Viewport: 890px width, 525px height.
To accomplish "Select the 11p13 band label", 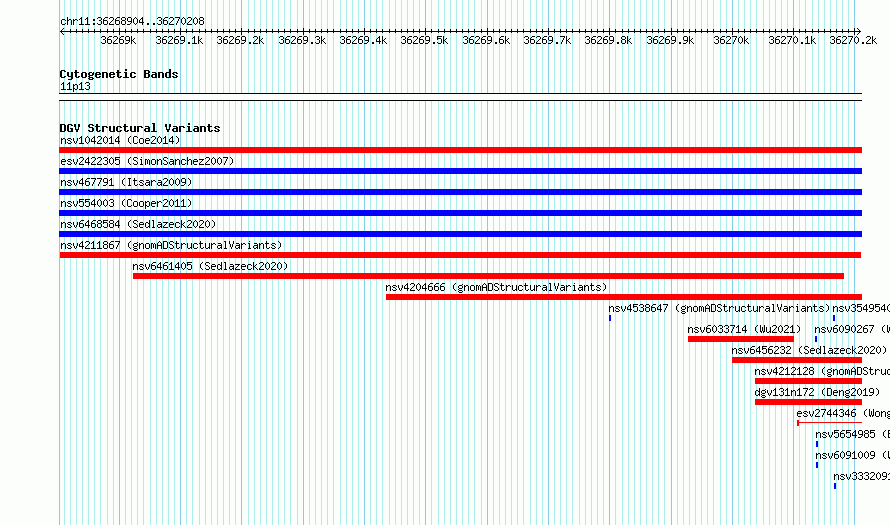I will (x=75, y=86).
